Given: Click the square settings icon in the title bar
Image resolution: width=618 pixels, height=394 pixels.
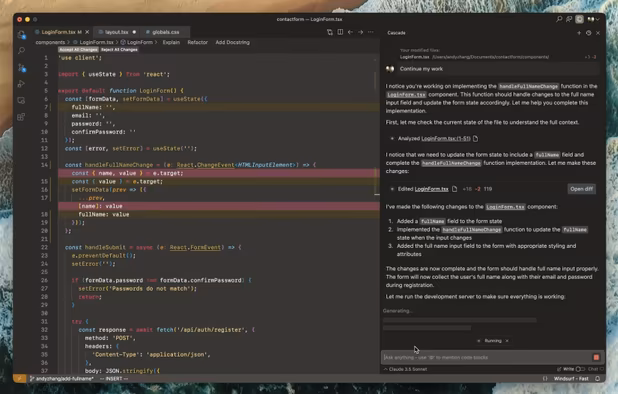Looking at the screenshot, I should tap(579, 19).
